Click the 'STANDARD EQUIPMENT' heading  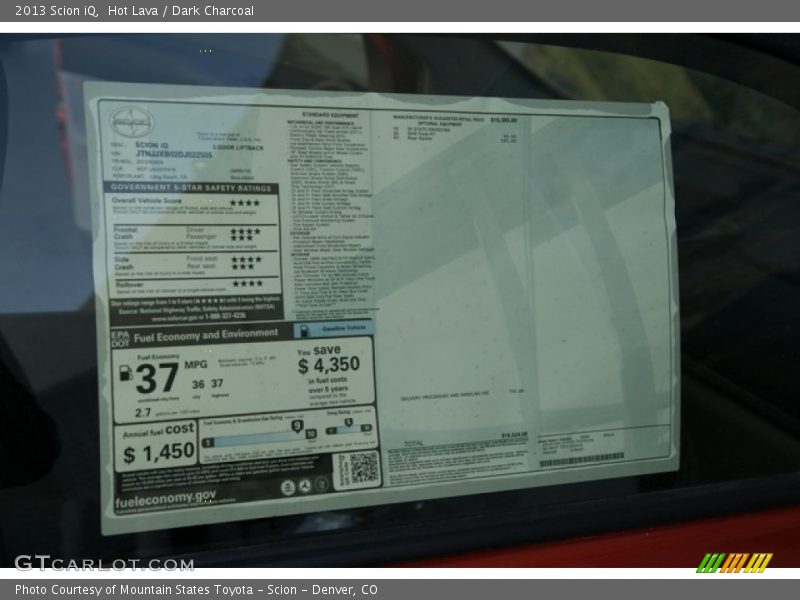click(331, 115)
